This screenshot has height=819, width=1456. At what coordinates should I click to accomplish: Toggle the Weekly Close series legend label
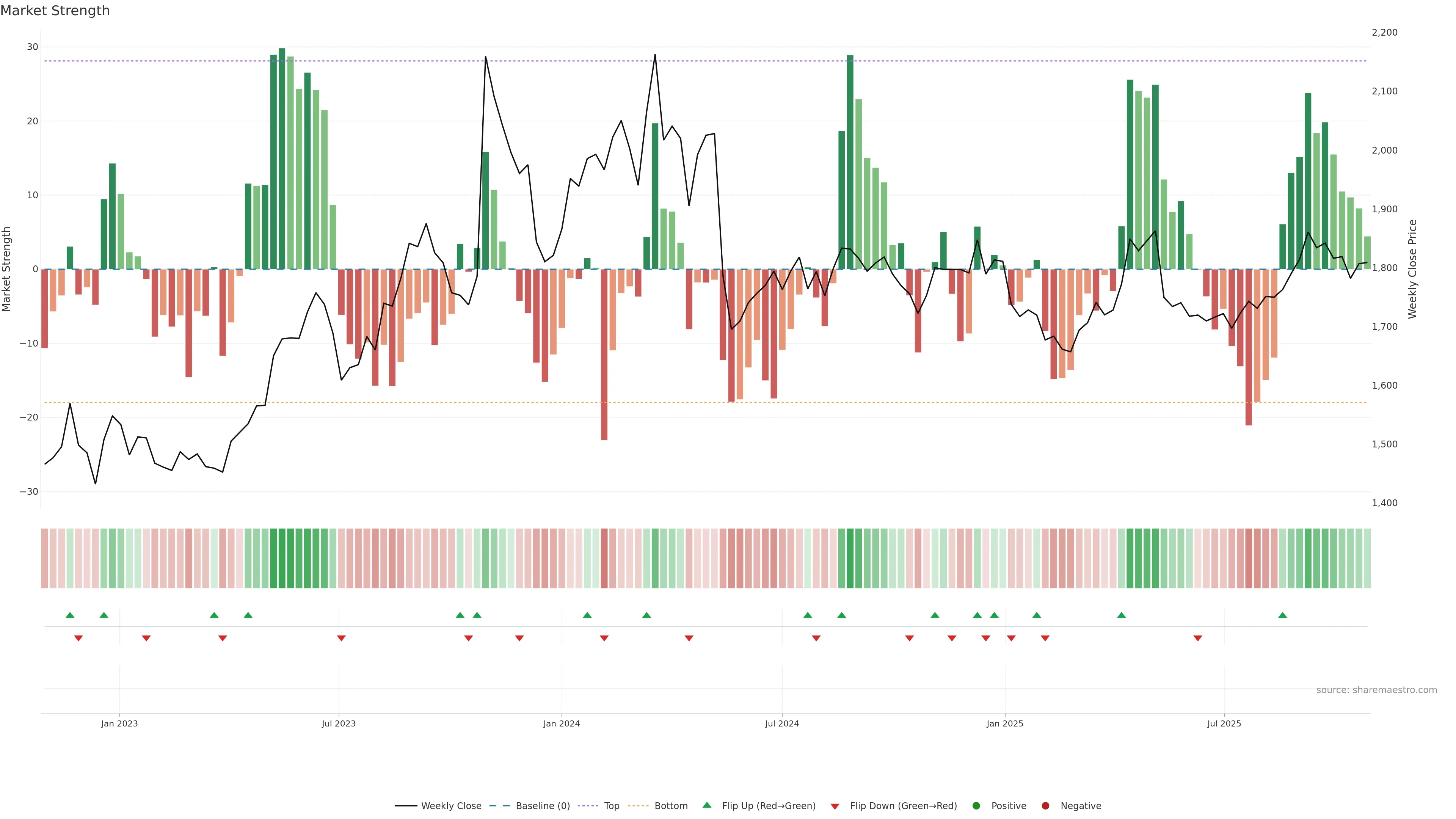click(451, 806)
